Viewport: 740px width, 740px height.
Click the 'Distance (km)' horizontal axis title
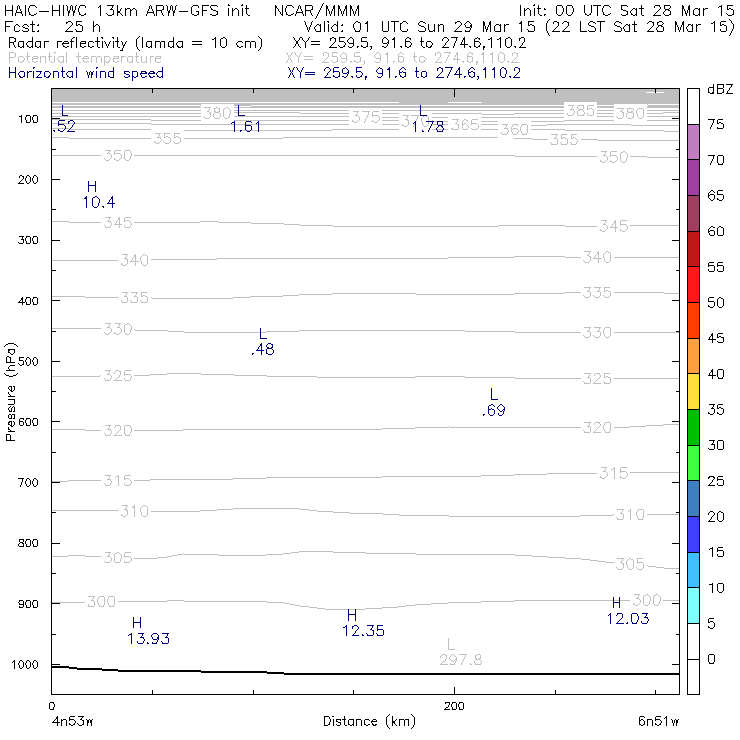(370, 721)
